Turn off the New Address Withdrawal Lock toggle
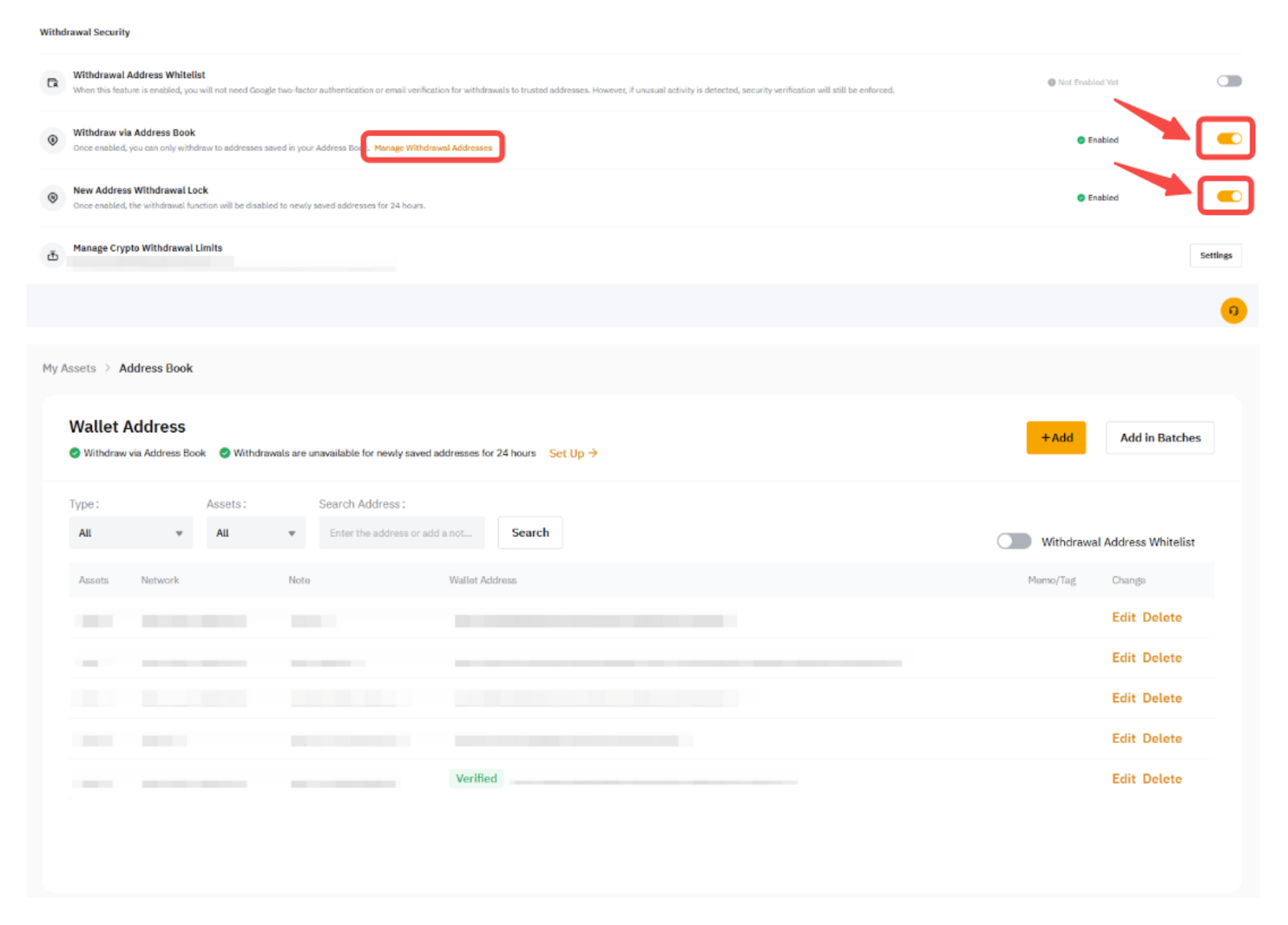Viewport: 1288px width, 925px height. tap(1229, 196)
